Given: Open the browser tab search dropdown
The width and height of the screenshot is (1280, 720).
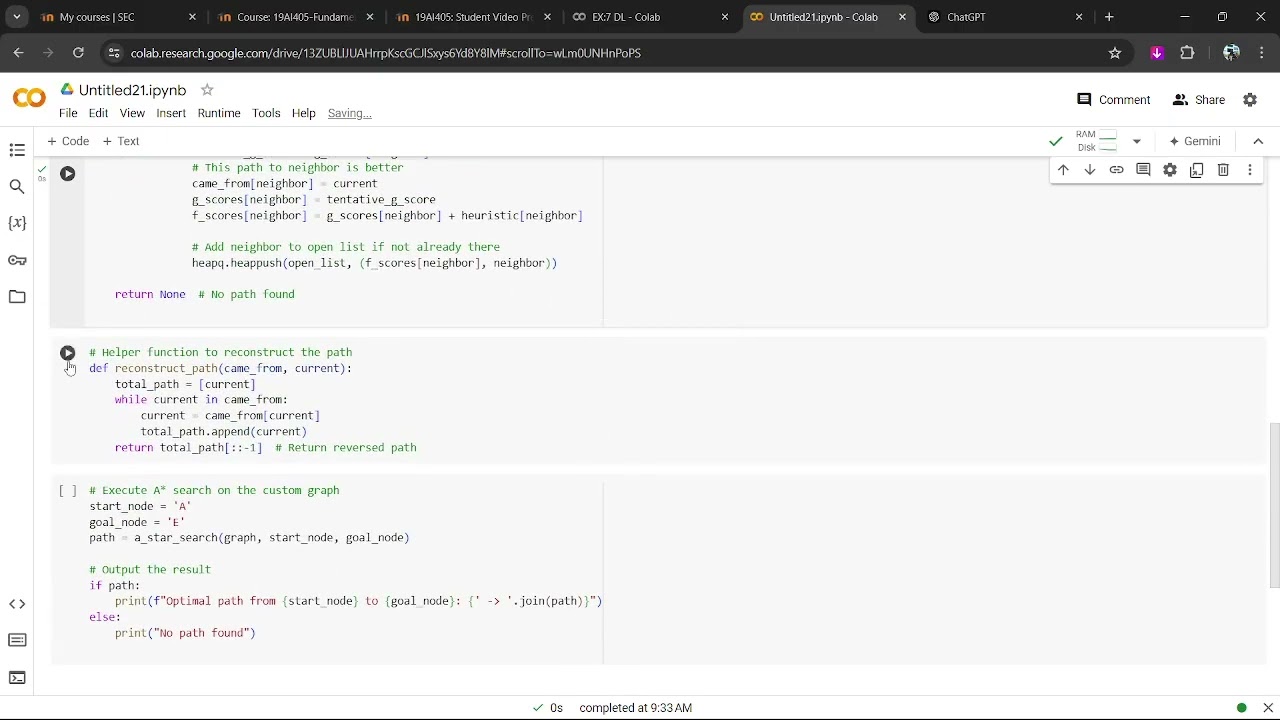Looking at the screenshot, I should [x=17, y=17].
